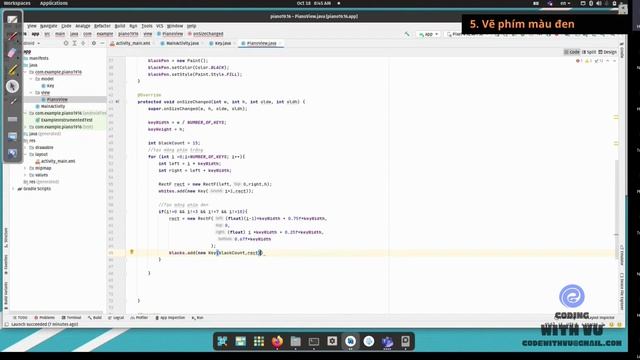The image size is (640, 360).
Task: Select the red pen annotation tool
Action: tap(12, 36)
